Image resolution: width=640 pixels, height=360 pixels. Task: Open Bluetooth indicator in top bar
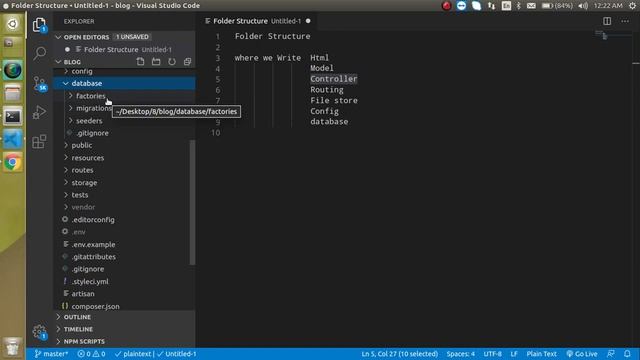point(518,6)
